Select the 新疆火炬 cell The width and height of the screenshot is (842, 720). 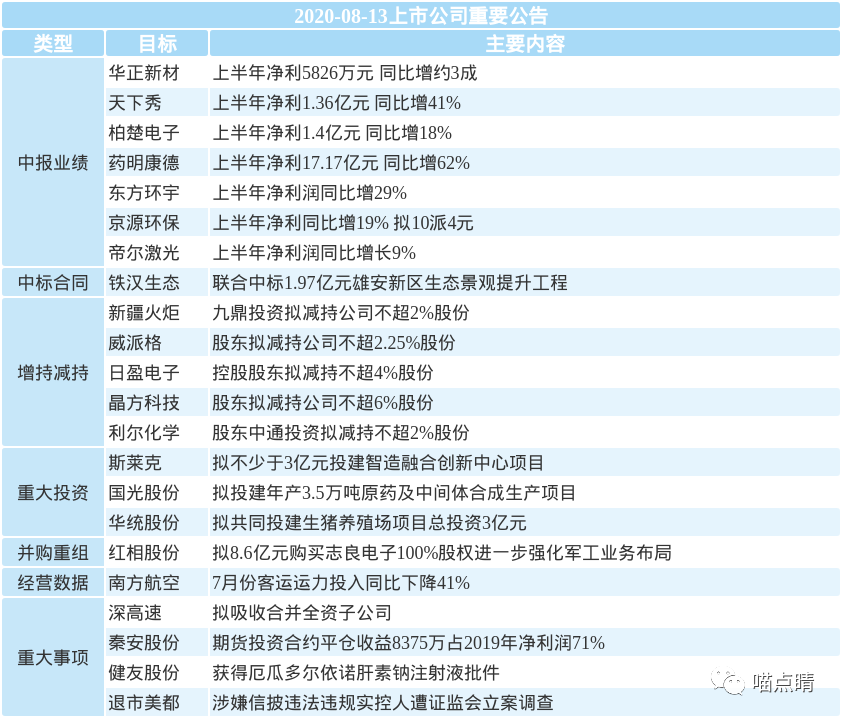coord(157,313)
